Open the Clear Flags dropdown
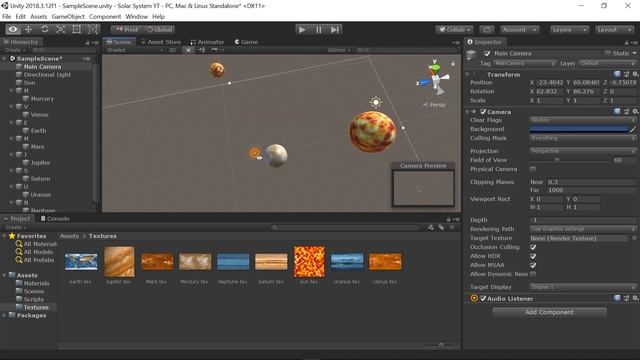 583,120
